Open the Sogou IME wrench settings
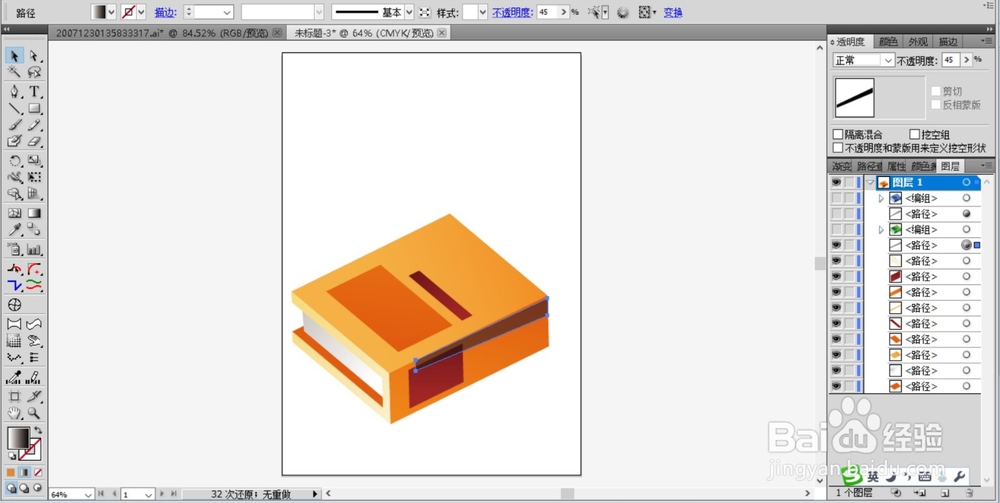 coord(959,476)
